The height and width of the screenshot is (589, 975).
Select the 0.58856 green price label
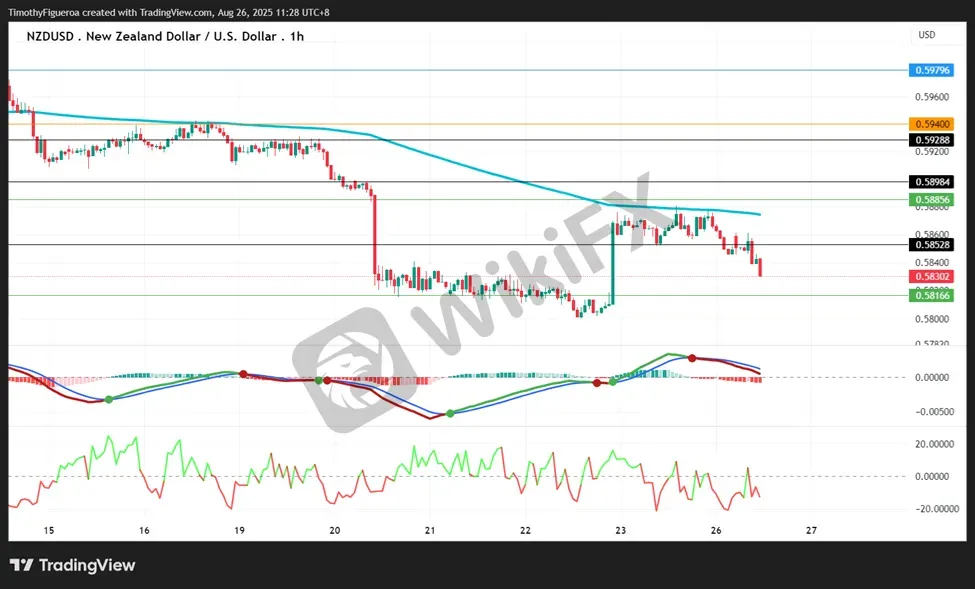931,200
